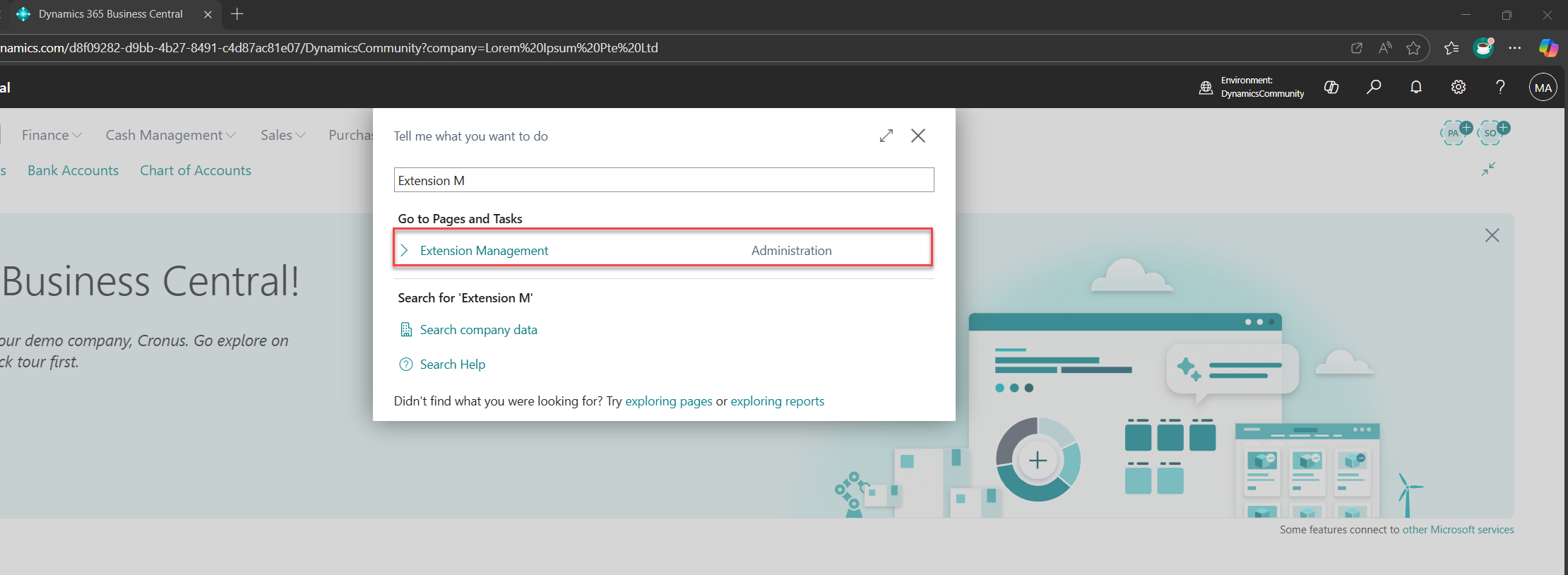Create new sales order via SO icon
1568x575 pixels.
[1492, 132]
